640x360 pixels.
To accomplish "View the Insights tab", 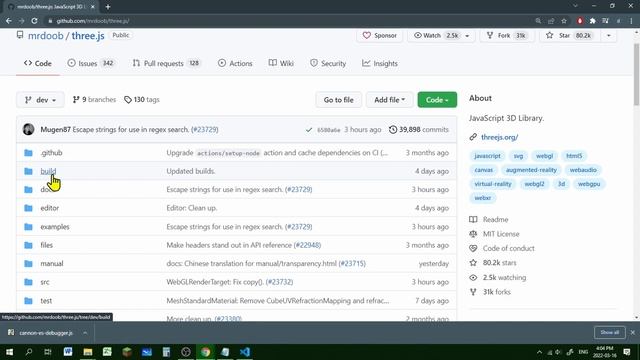I will click(x=380, y=64).
